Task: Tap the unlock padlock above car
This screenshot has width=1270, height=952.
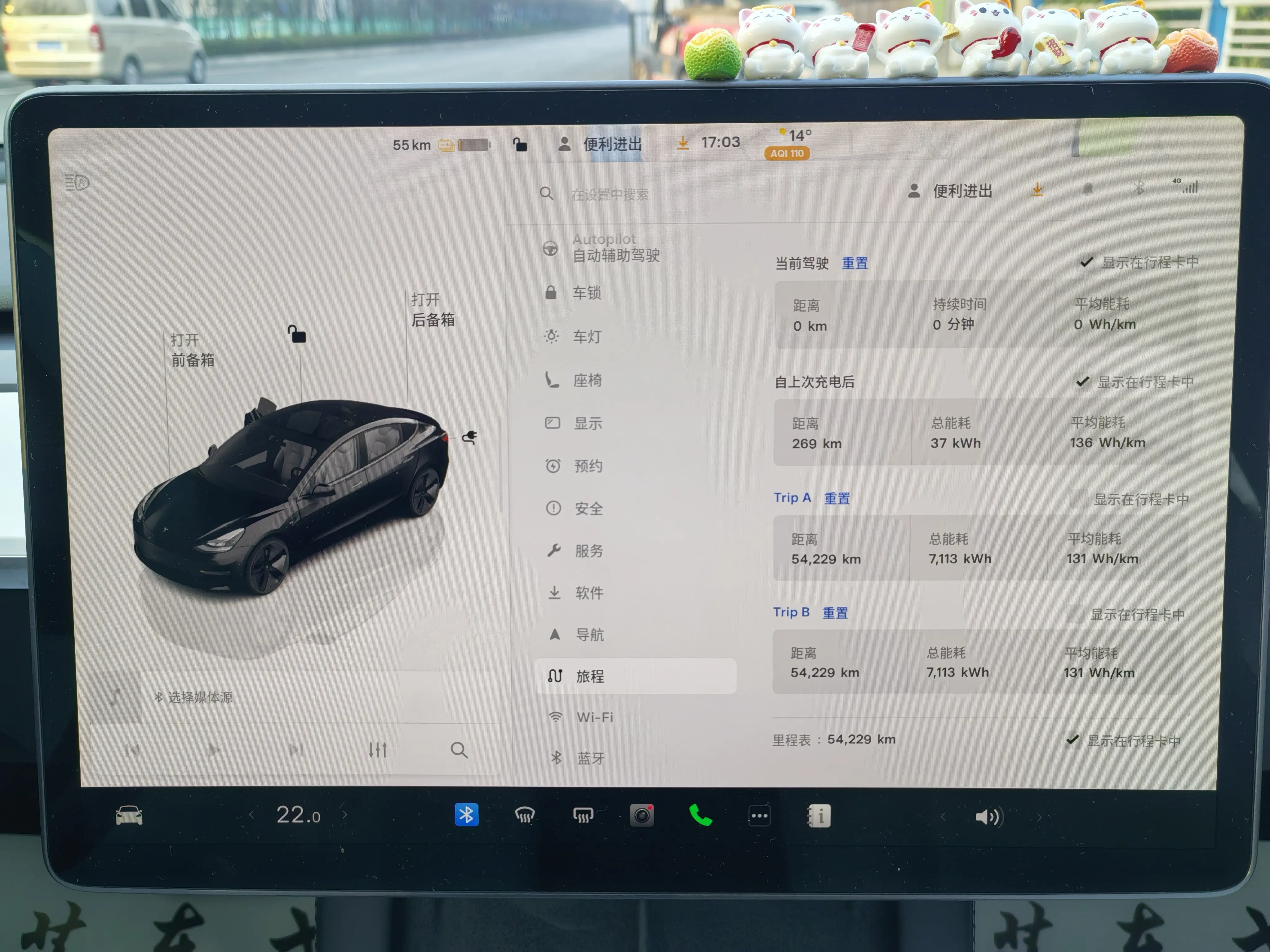Action: [x=297, y=334]
